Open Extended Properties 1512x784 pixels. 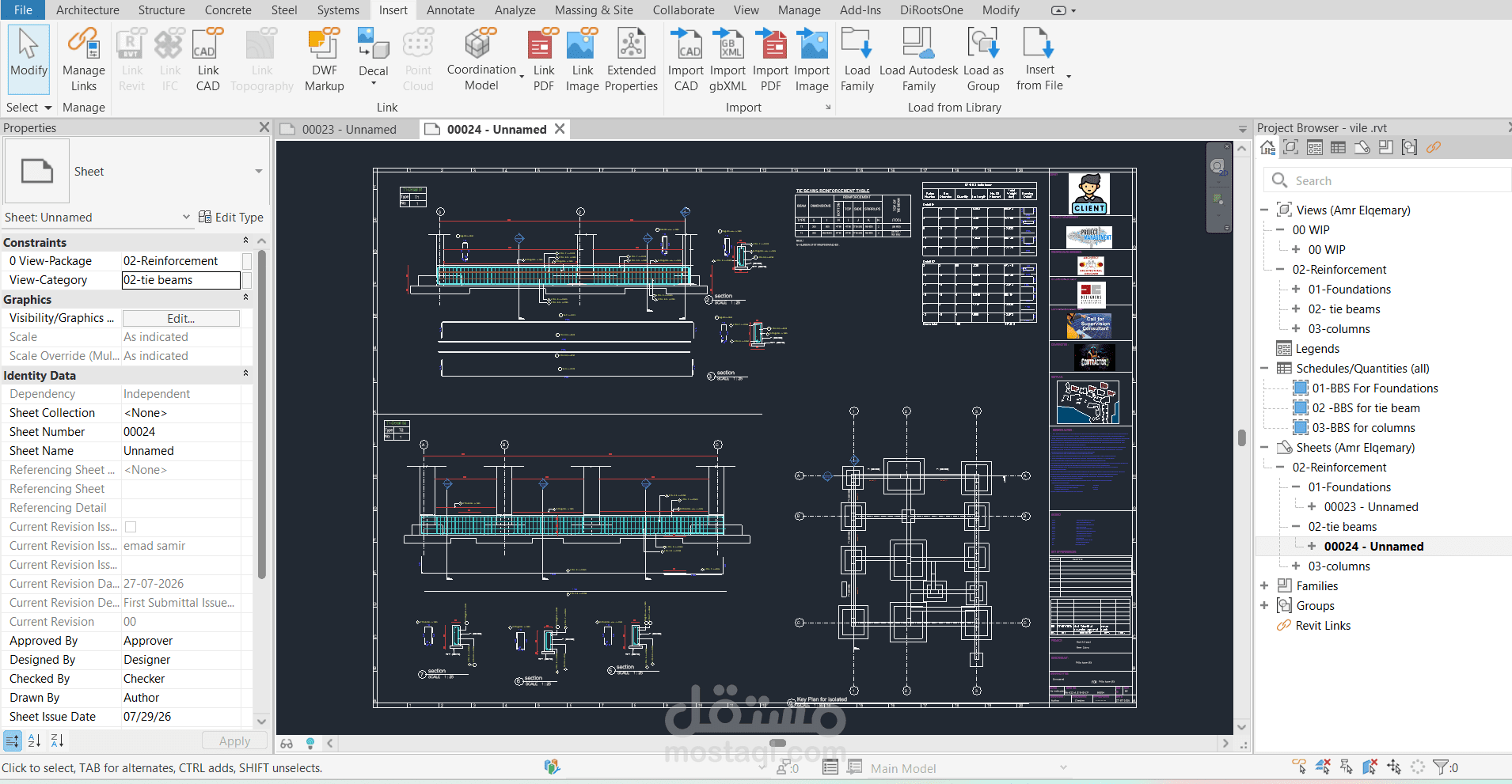(x=631, y=60)
